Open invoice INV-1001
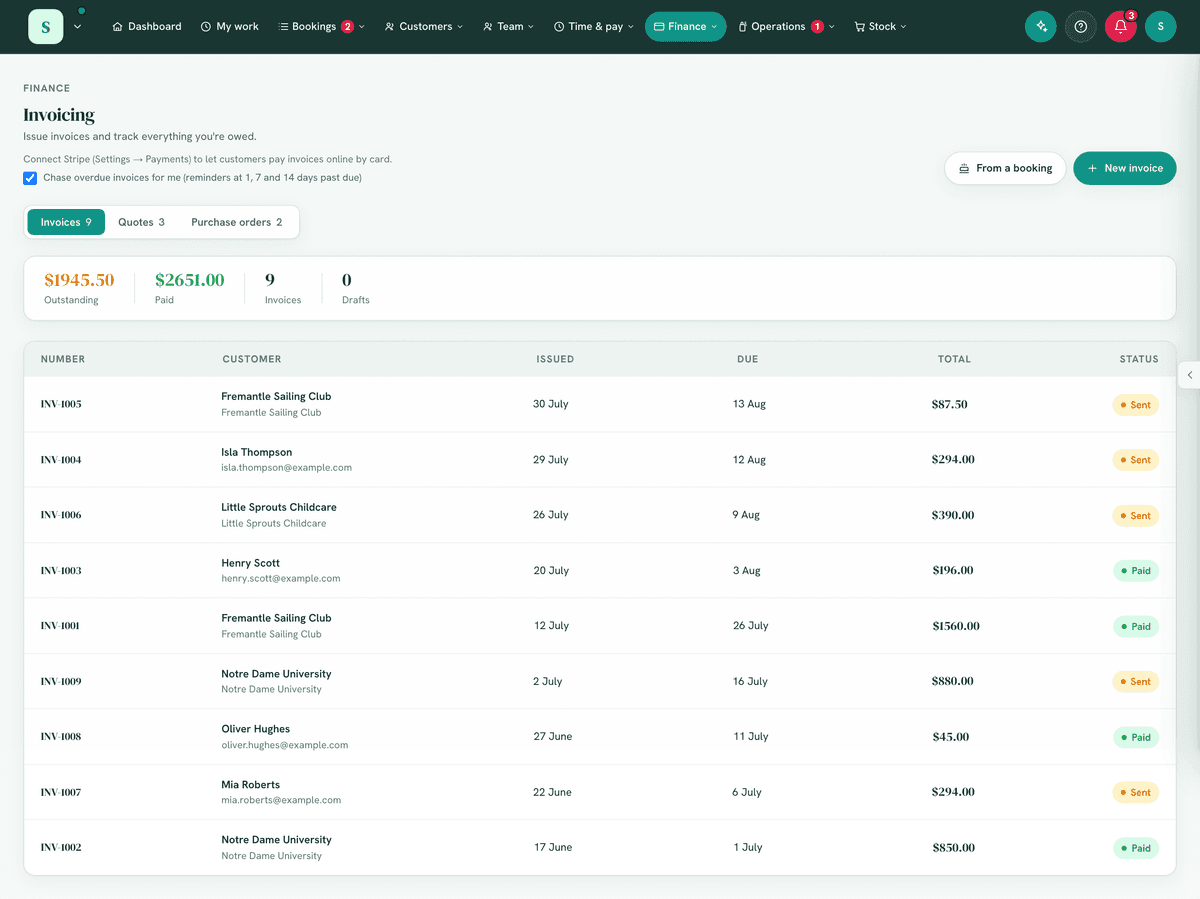 60,626
